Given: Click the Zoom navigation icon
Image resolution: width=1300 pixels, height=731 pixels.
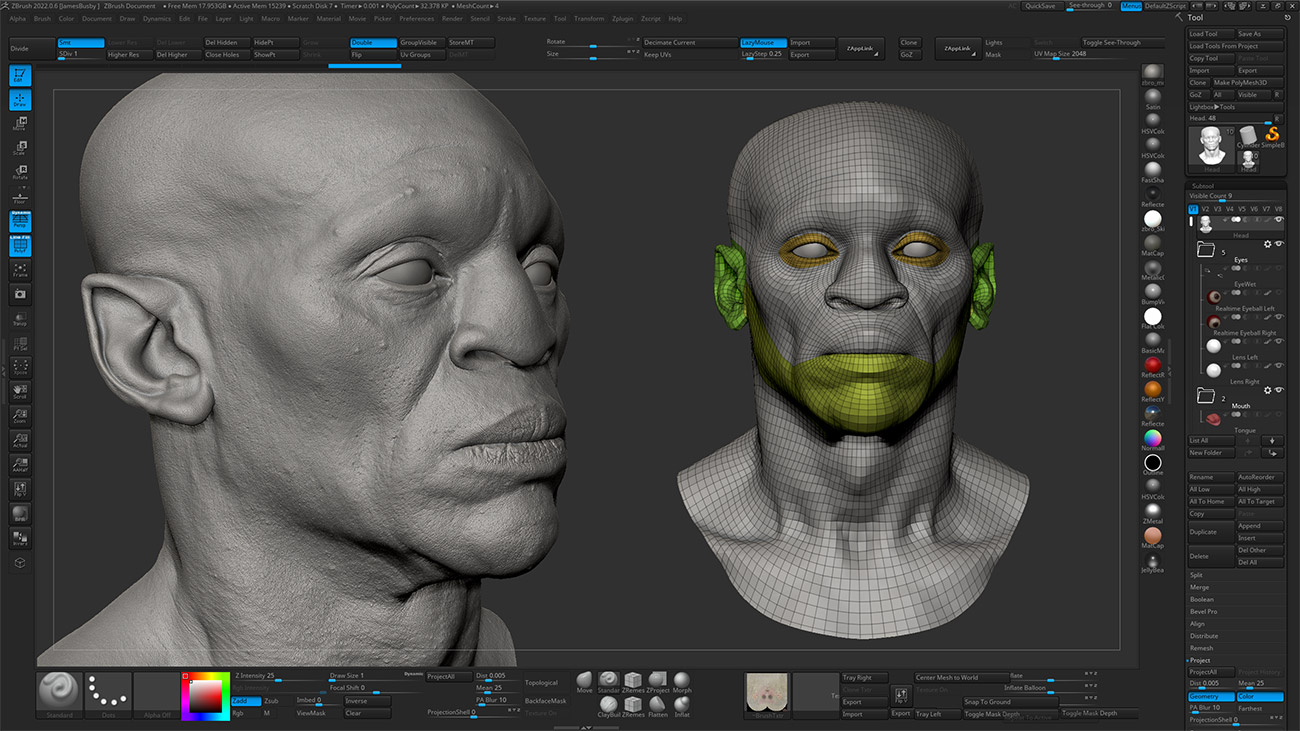Looking at the screenshot, I should (x=20, y=416).
